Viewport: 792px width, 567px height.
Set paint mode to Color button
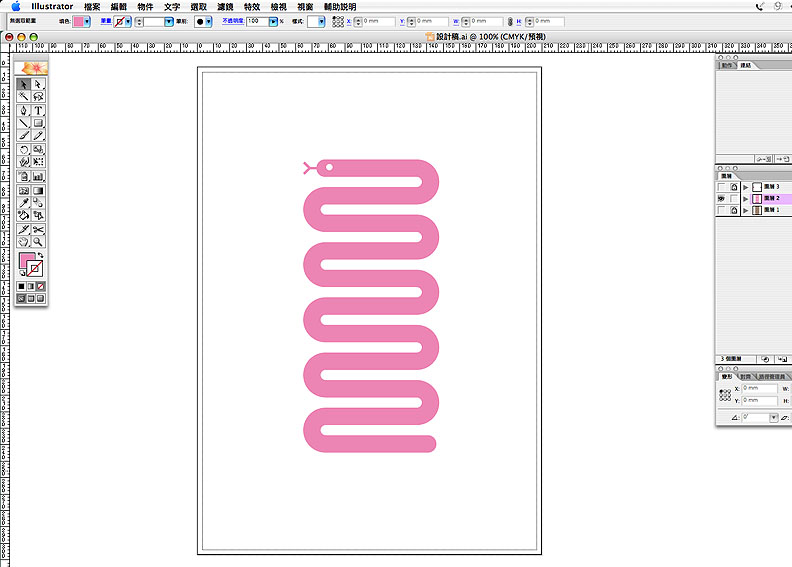[x=21, y=286]
